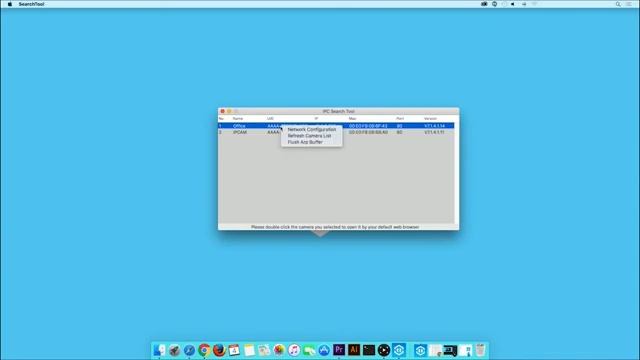
Task: Open the Apple menu
Action: point(10,4)
